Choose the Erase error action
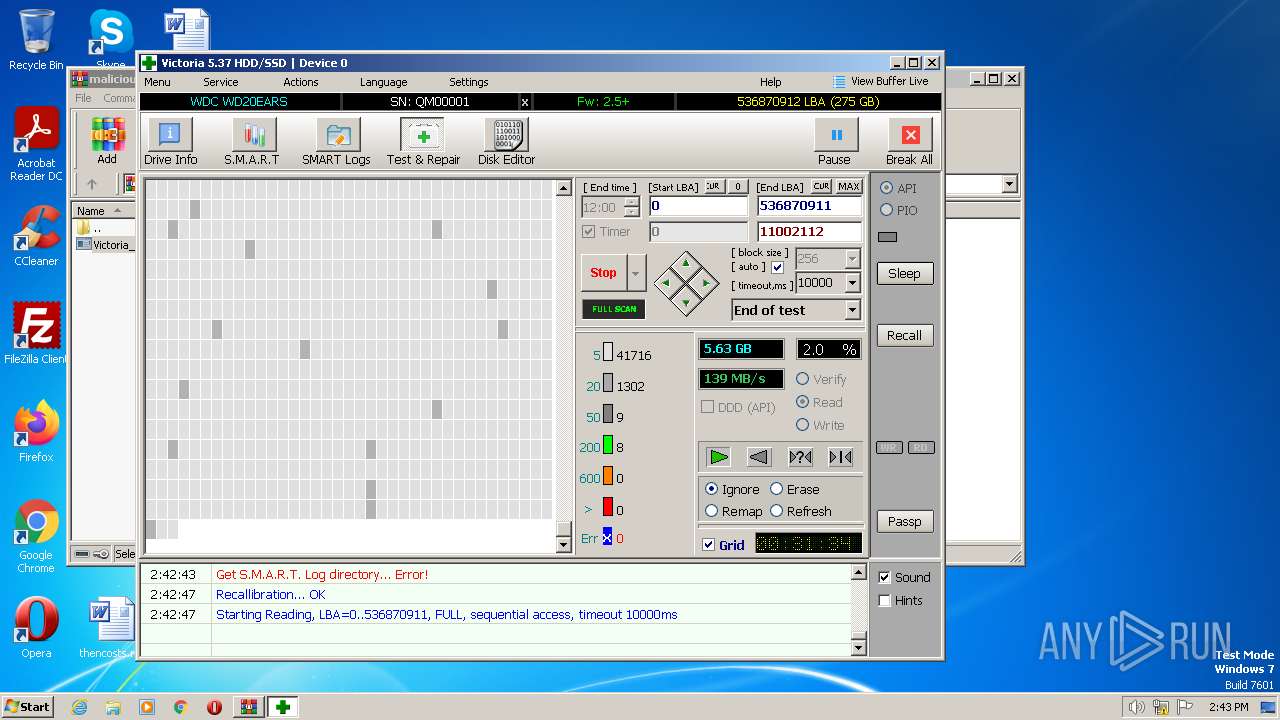This screenshot has width=1280, height=720. click(794, 489)
